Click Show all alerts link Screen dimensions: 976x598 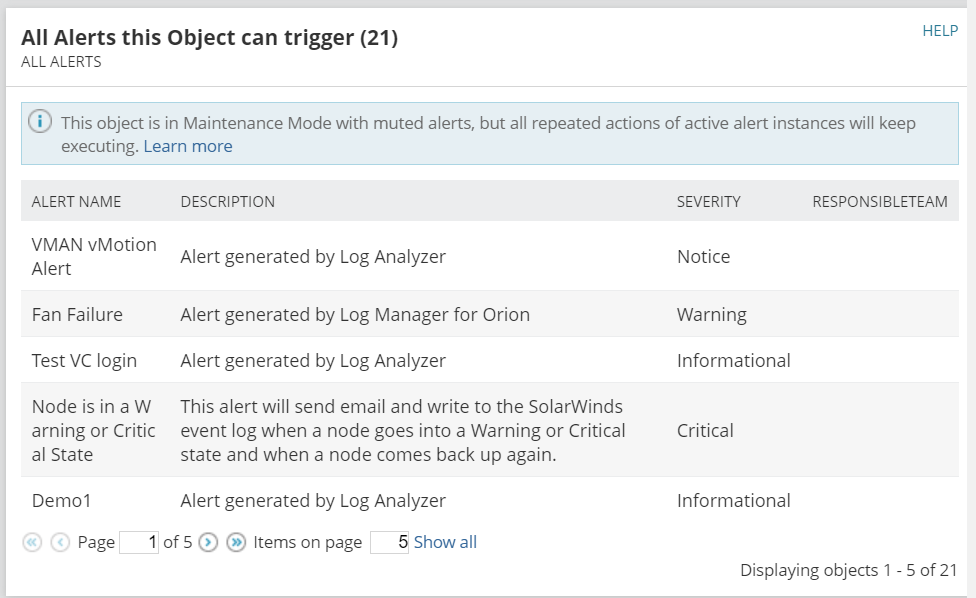coord(445,542)
